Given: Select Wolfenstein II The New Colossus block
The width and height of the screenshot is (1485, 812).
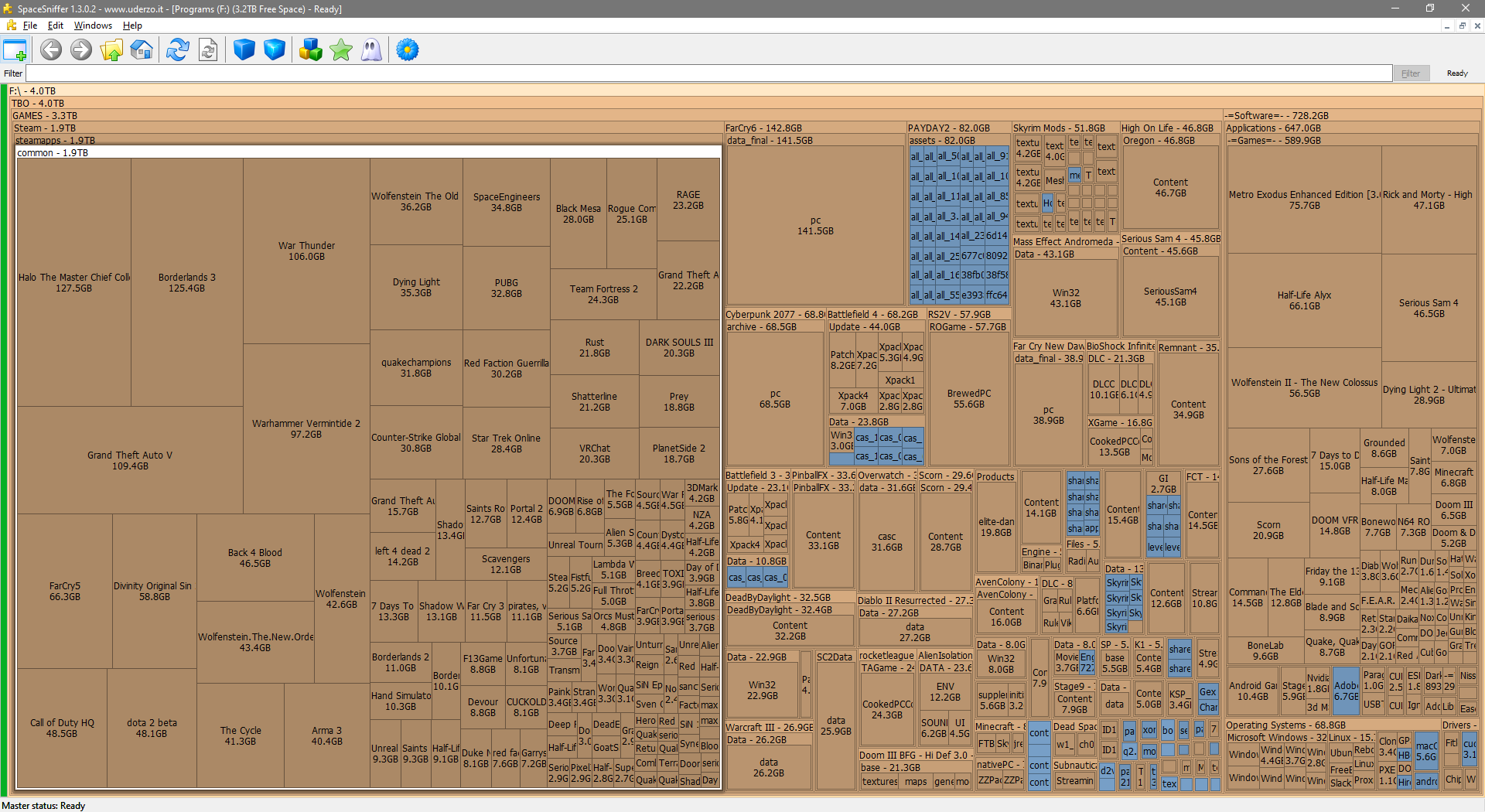Looking at the screenshot, I should (x=1304, y=388).
